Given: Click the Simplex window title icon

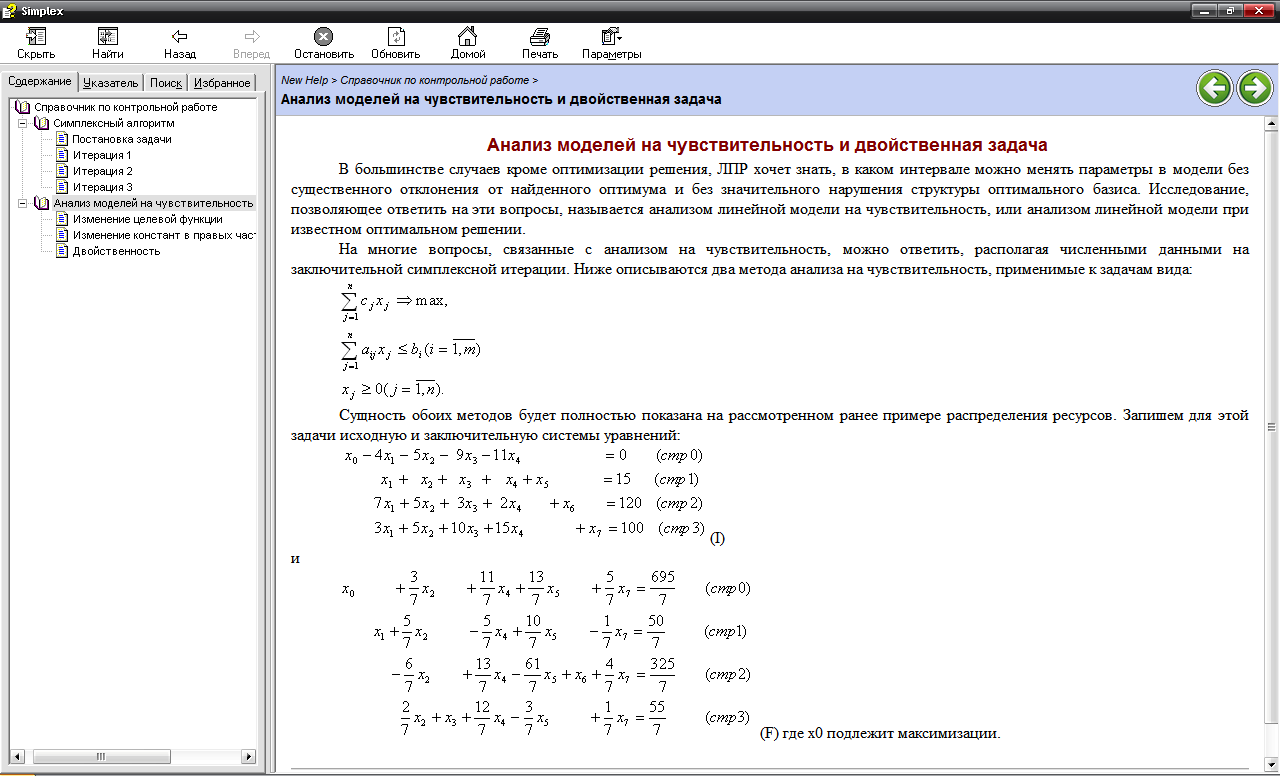Looking at the screenshot, I should (x=10, y=9).
